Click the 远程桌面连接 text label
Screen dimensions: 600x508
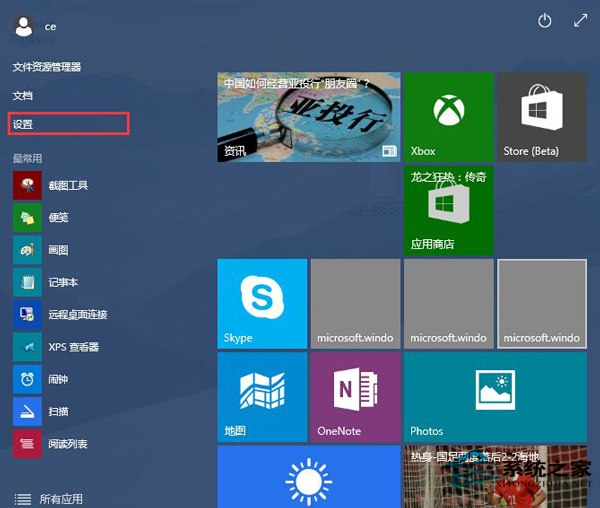(x=78, y=314)
